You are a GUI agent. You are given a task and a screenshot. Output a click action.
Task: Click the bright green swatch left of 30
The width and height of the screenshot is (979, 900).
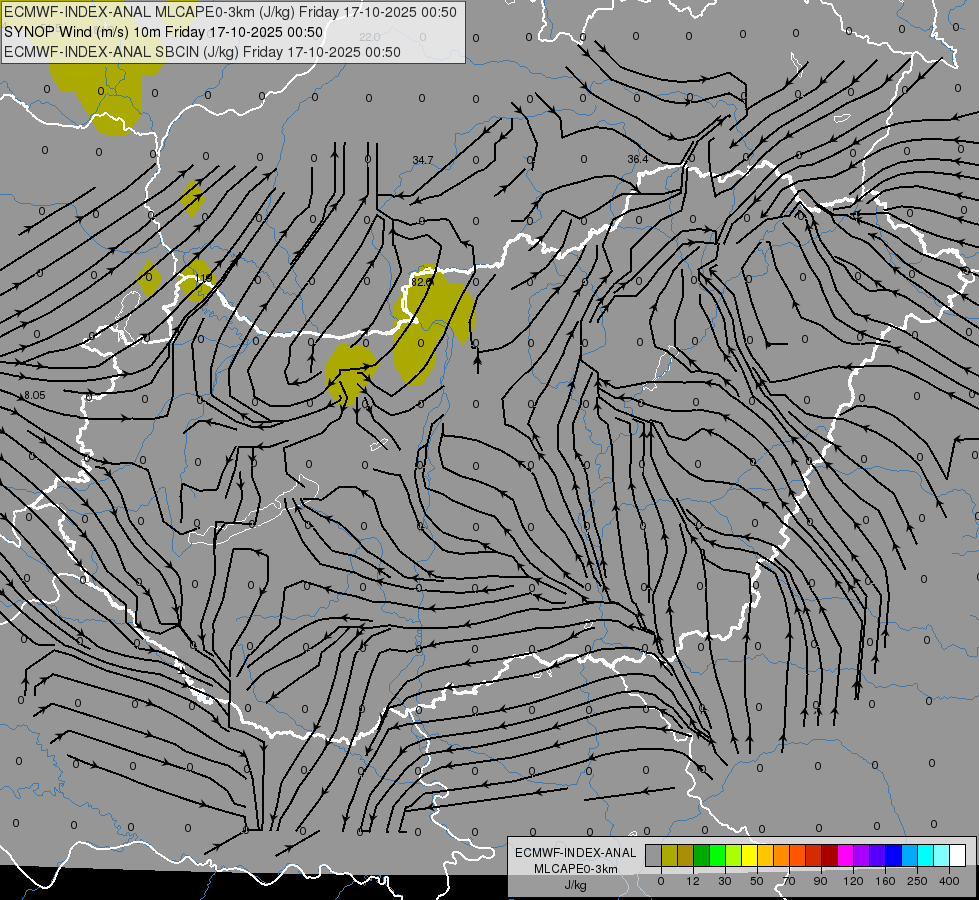pos(717,855)
